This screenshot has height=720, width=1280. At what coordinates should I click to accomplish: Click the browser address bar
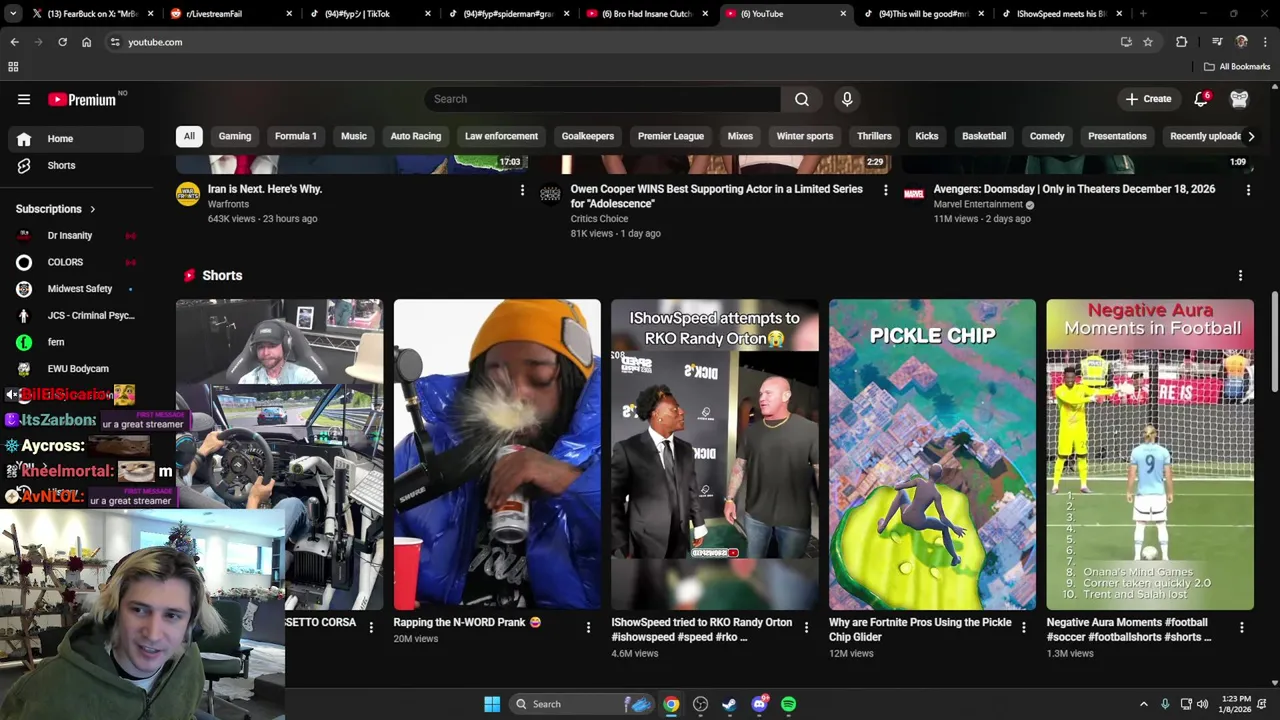click(x=610, y=42)
